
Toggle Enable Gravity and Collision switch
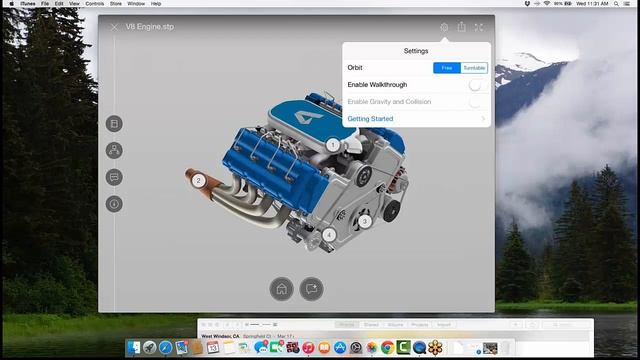477,102
